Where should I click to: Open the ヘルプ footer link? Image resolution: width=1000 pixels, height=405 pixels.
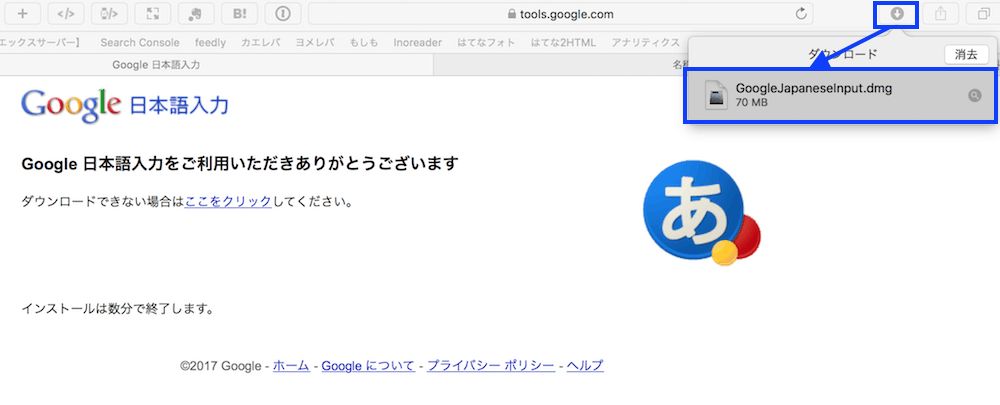pos(585,366)
